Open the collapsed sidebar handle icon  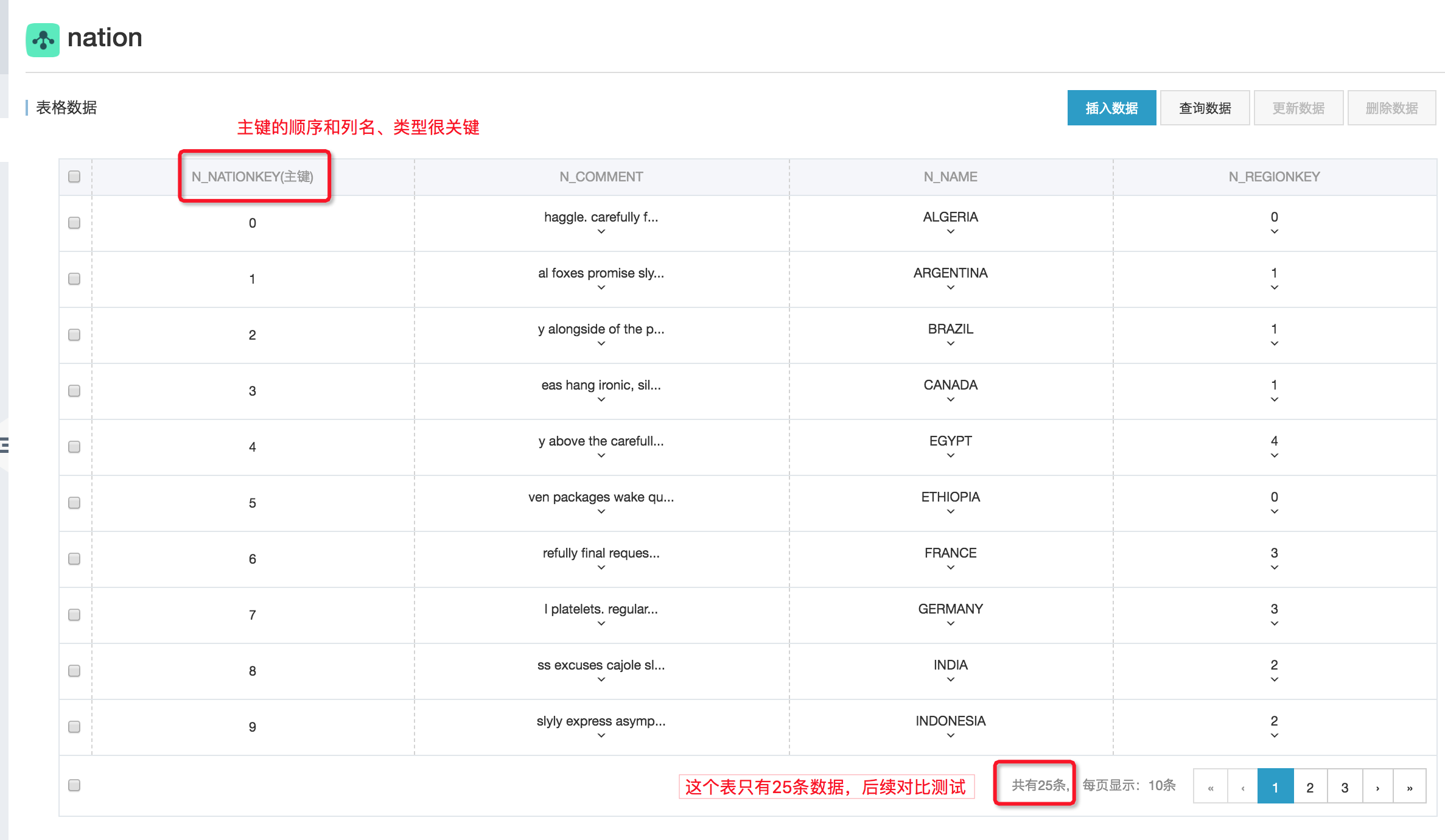pyautogui.click(x=4, y=446)
